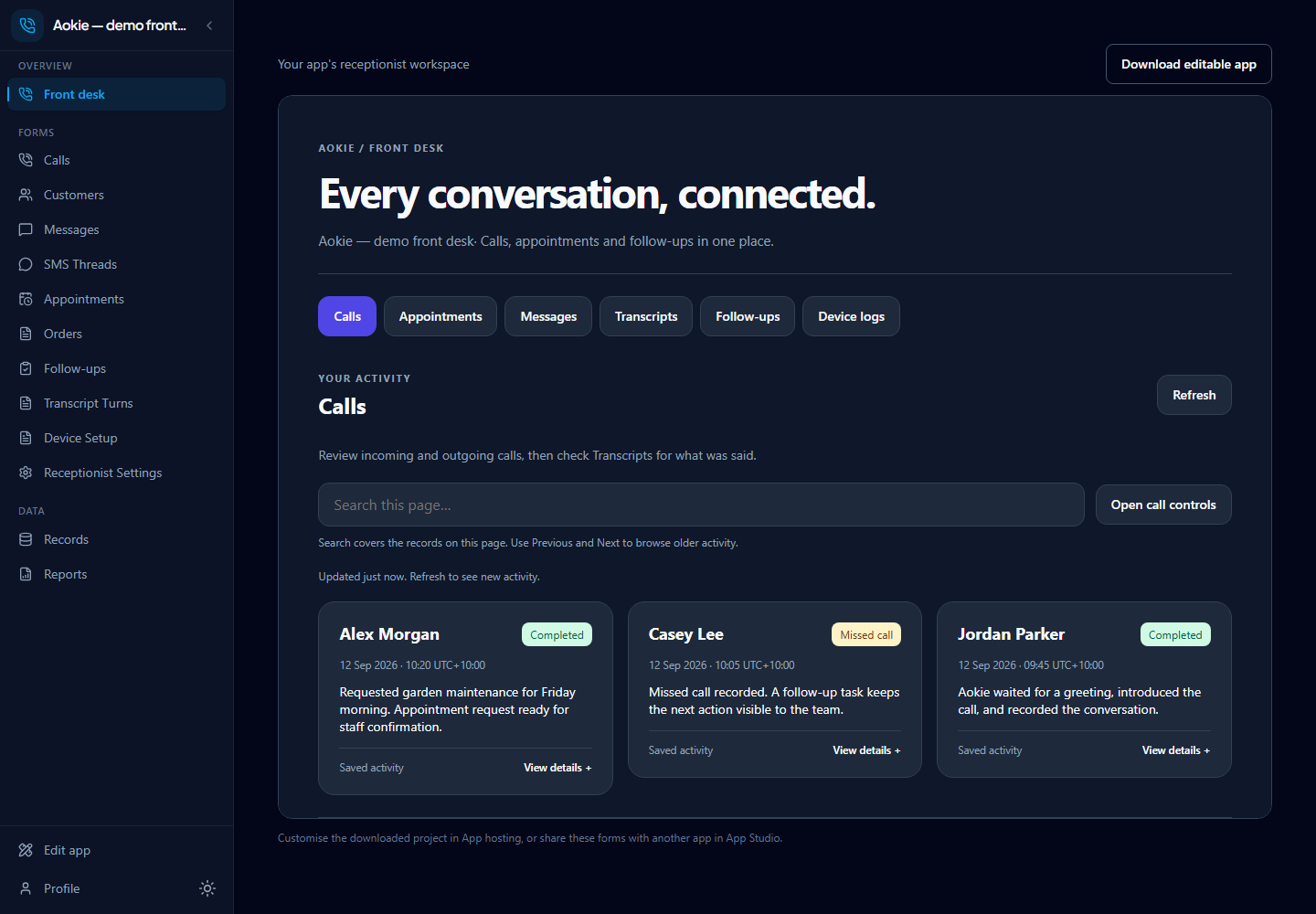Click timestamp '12 Sep 2026 · 09:45 UTC+10:00'

(1031, 665)
